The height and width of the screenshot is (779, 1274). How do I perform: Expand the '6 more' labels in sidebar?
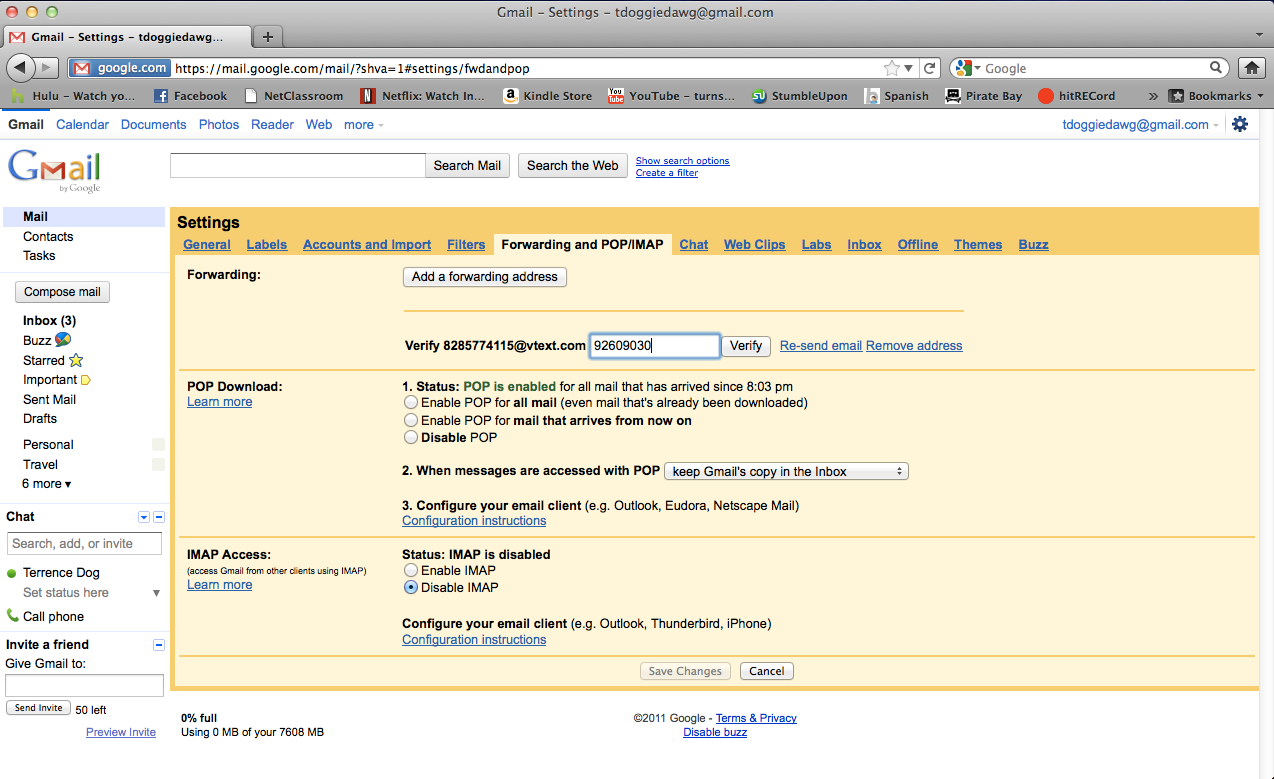[x=45, y=483]
